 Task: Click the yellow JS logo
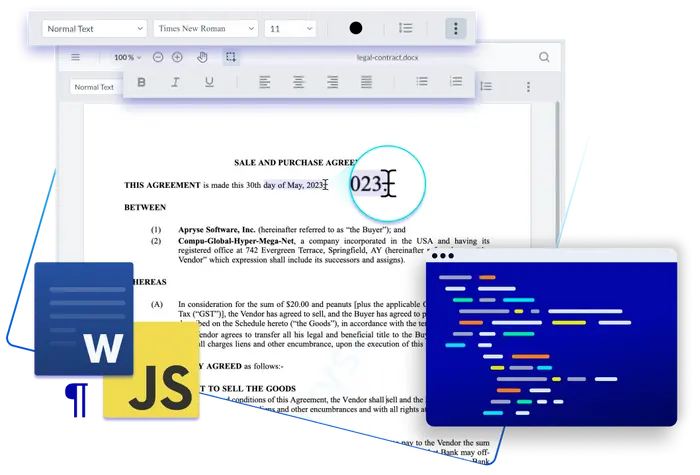coord(151,370)
